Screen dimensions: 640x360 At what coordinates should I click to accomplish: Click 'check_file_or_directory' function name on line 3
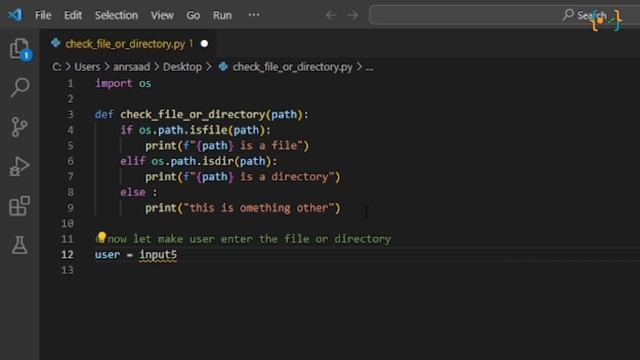click(193, 115)
